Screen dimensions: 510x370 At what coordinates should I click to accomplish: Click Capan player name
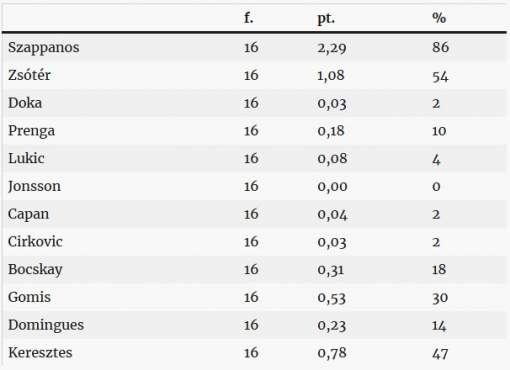coord(28,214)
